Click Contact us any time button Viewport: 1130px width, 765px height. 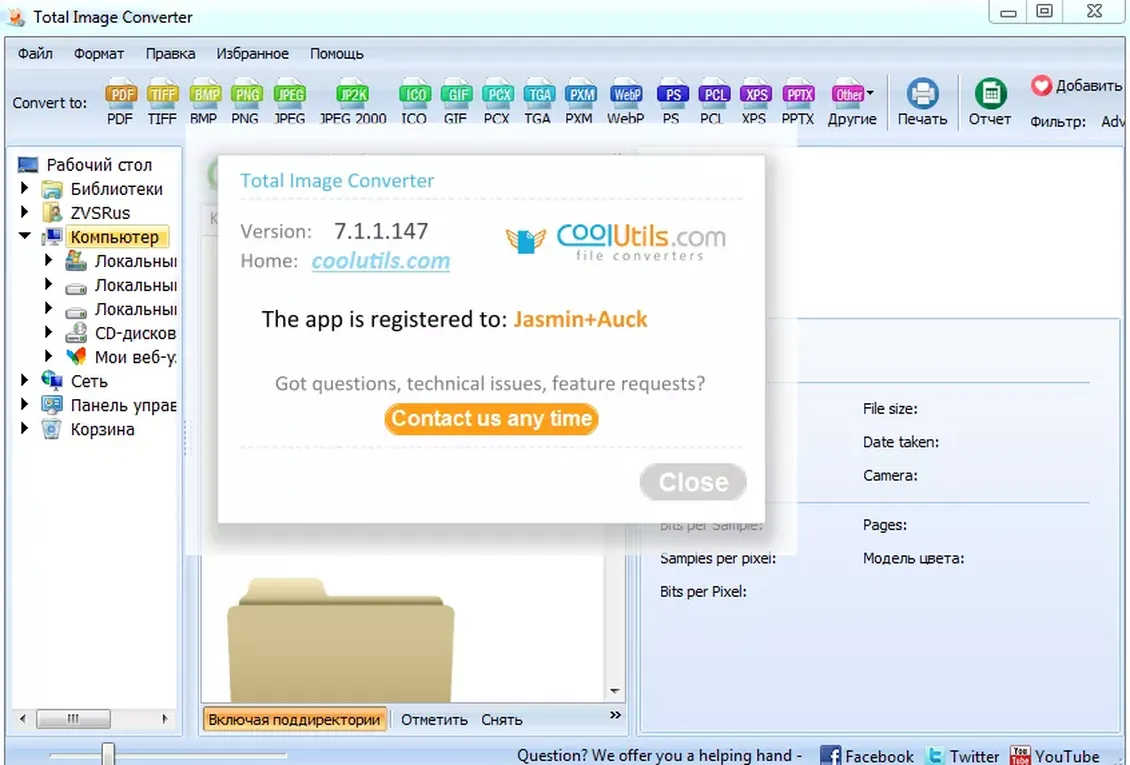491,419
